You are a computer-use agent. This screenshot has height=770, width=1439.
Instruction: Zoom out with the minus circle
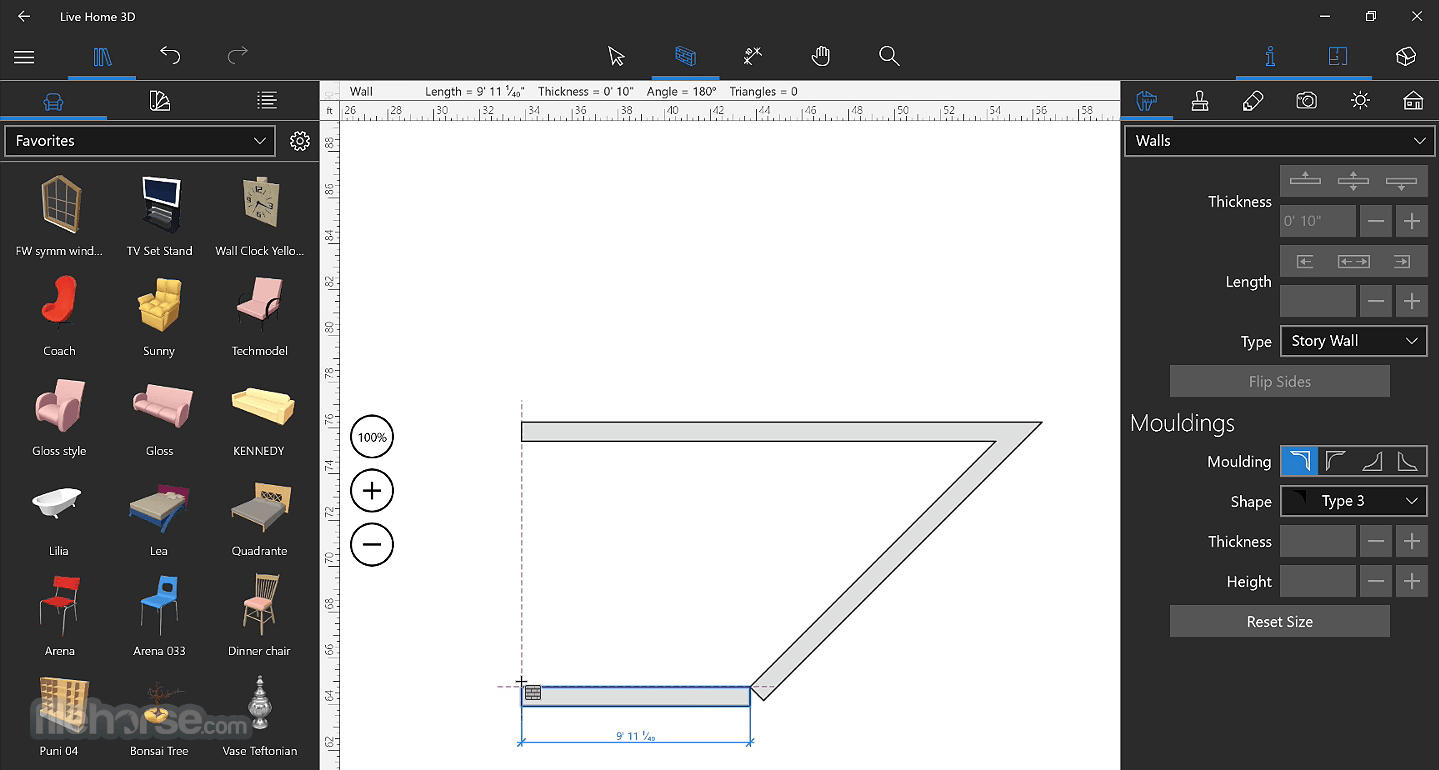pos(372,545)
